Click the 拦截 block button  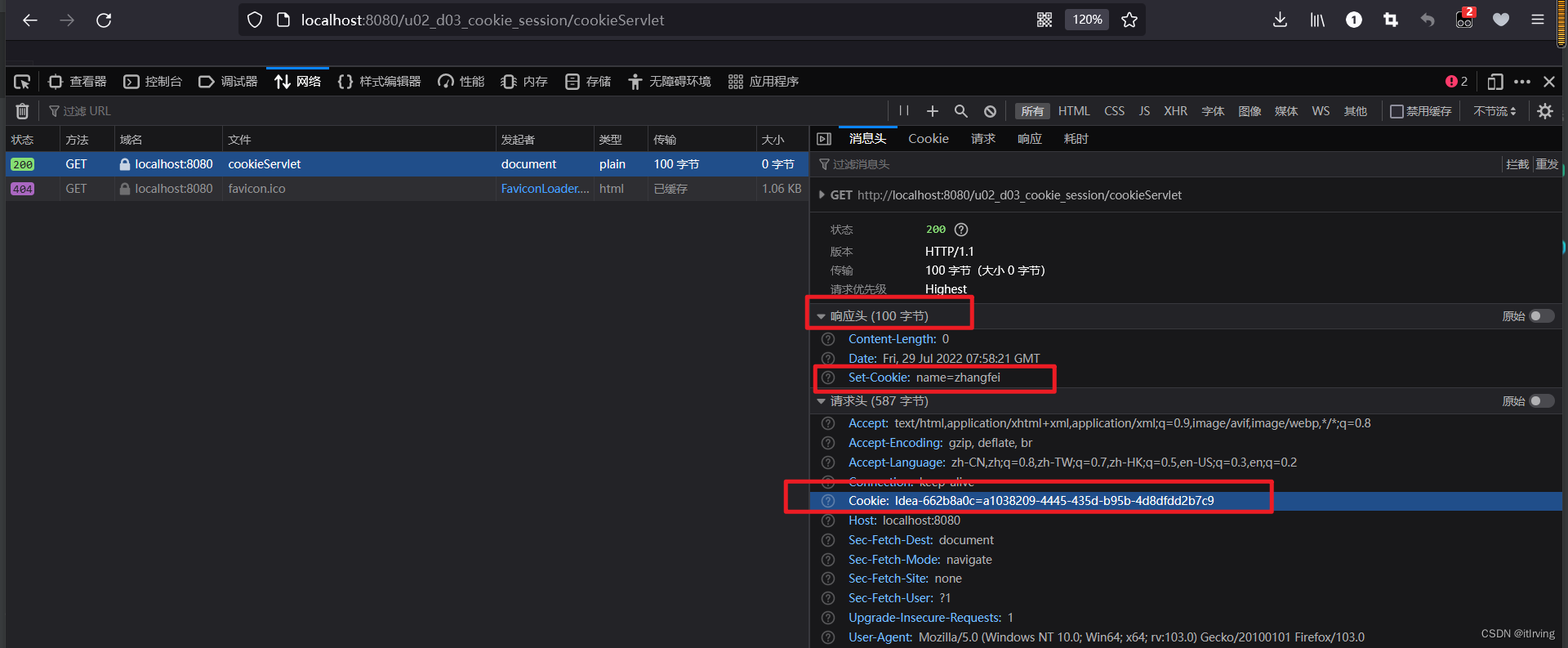(x=1517, y=164)
